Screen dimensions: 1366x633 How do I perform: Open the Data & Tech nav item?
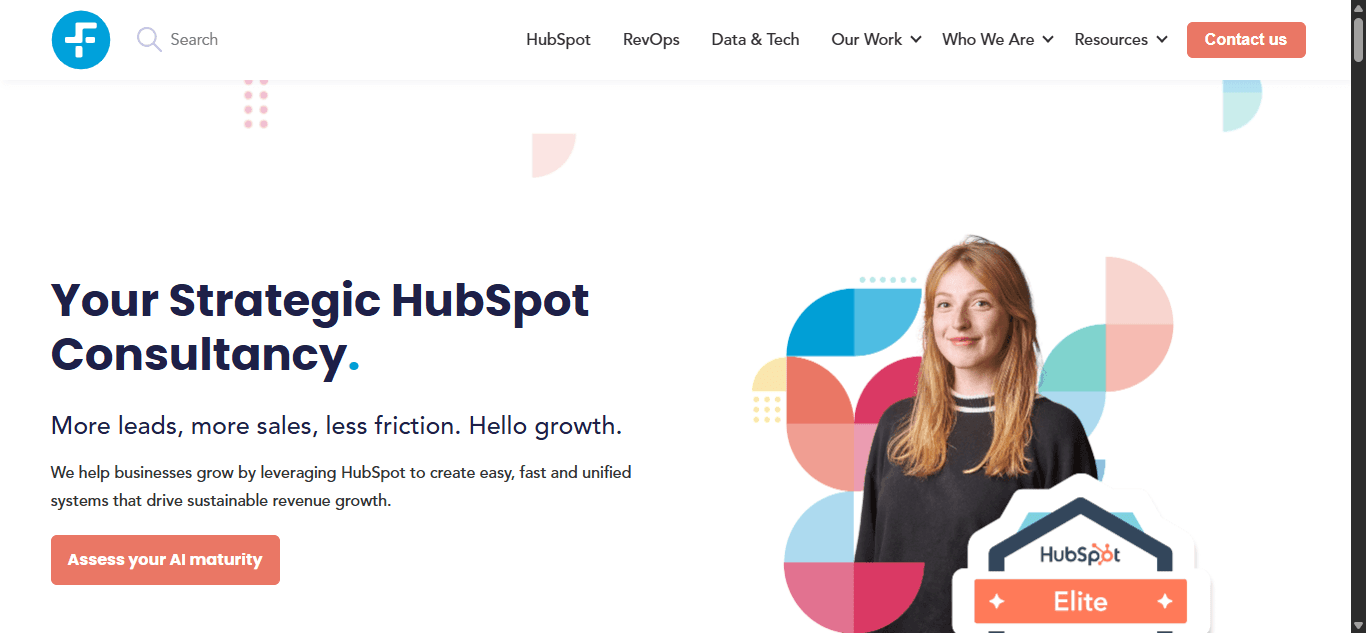click(755, 40)
